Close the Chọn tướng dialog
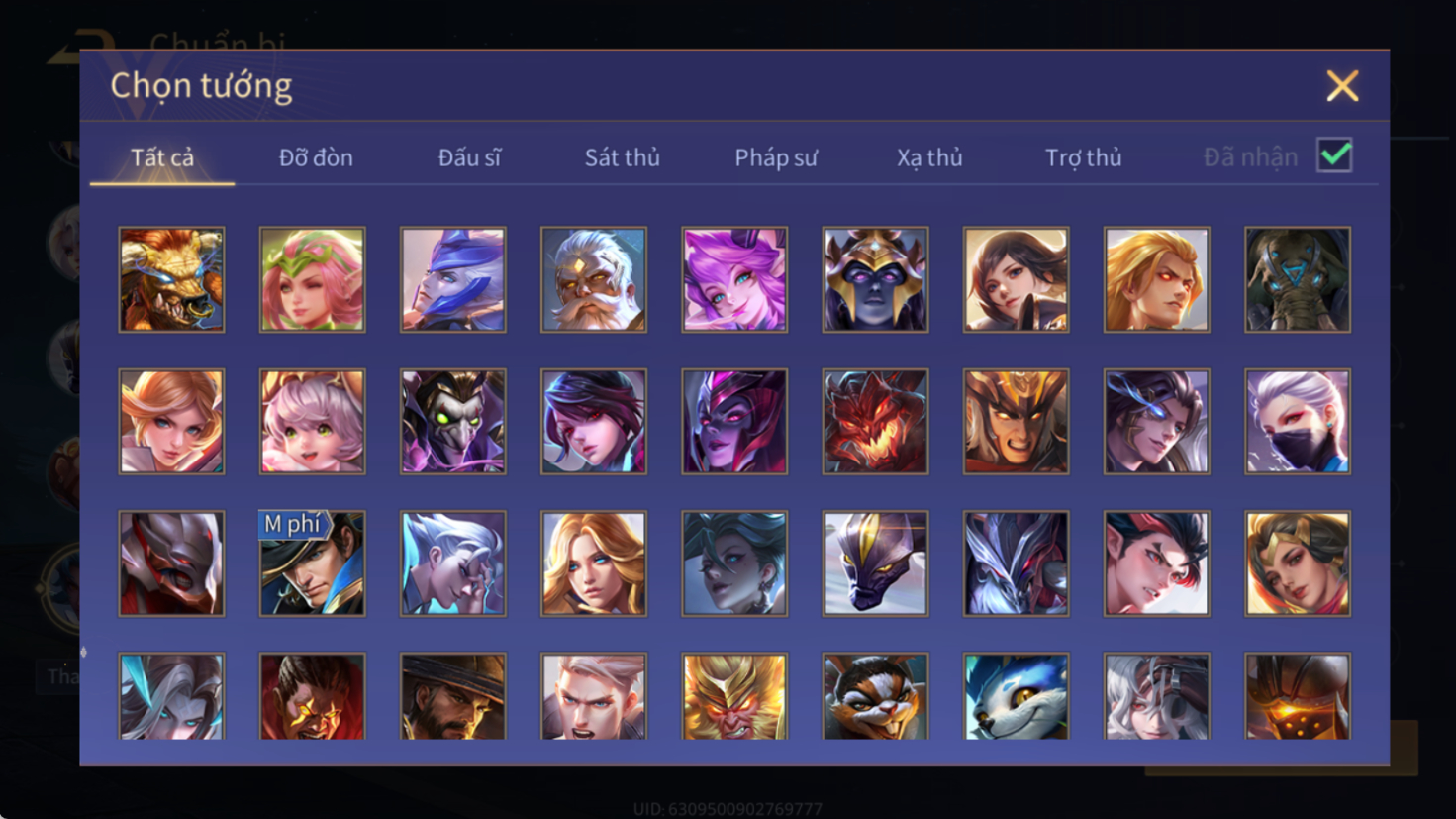This screenshot has height=819, width=1456. [x=1342, y=86]
